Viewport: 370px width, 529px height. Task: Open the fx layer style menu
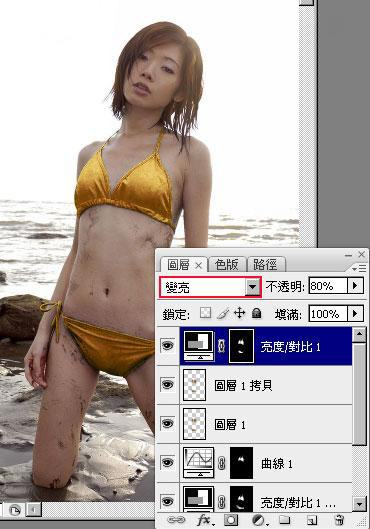pyautogui.click(x=204, y=520)
